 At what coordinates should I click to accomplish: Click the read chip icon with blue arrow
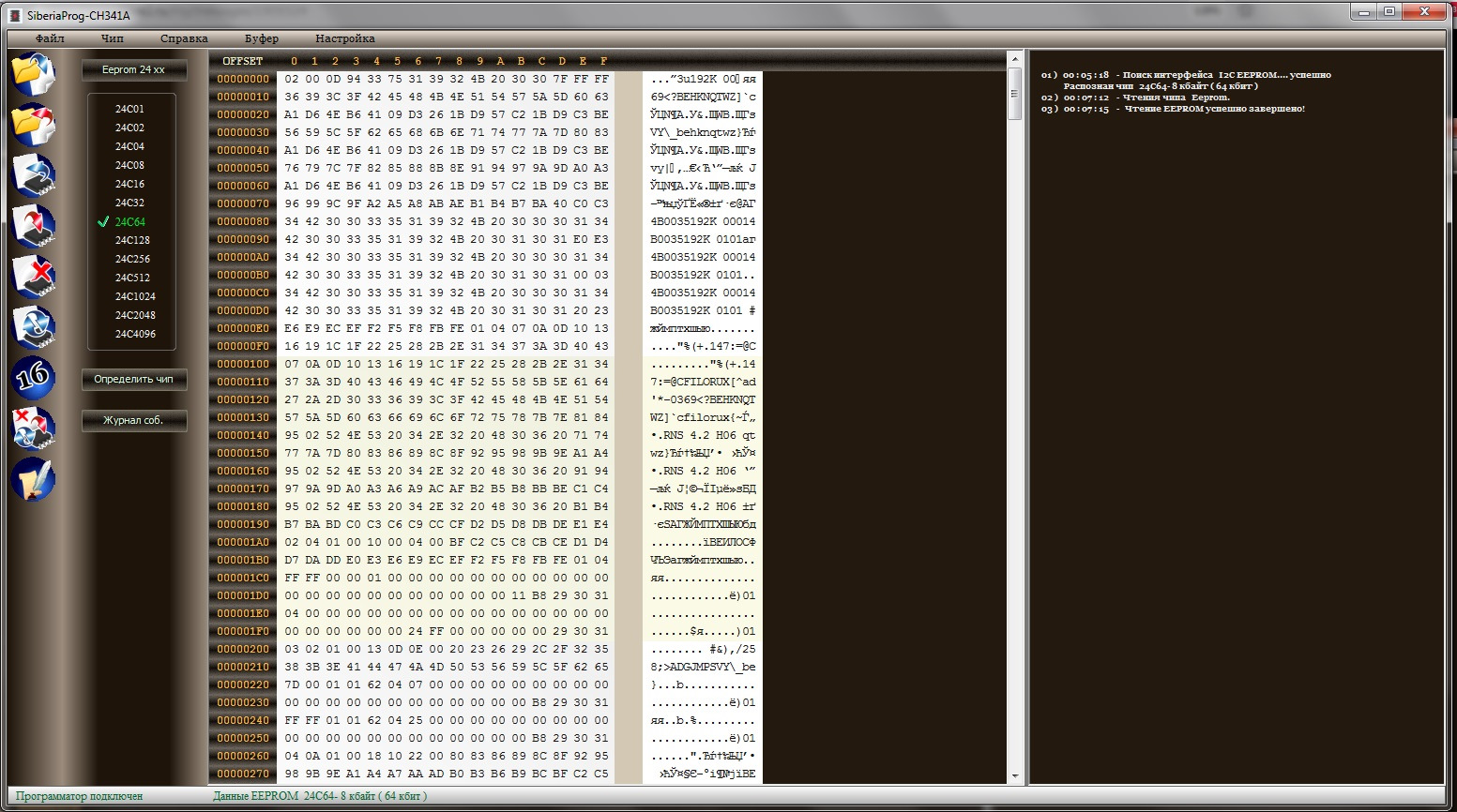coord(33,175)
